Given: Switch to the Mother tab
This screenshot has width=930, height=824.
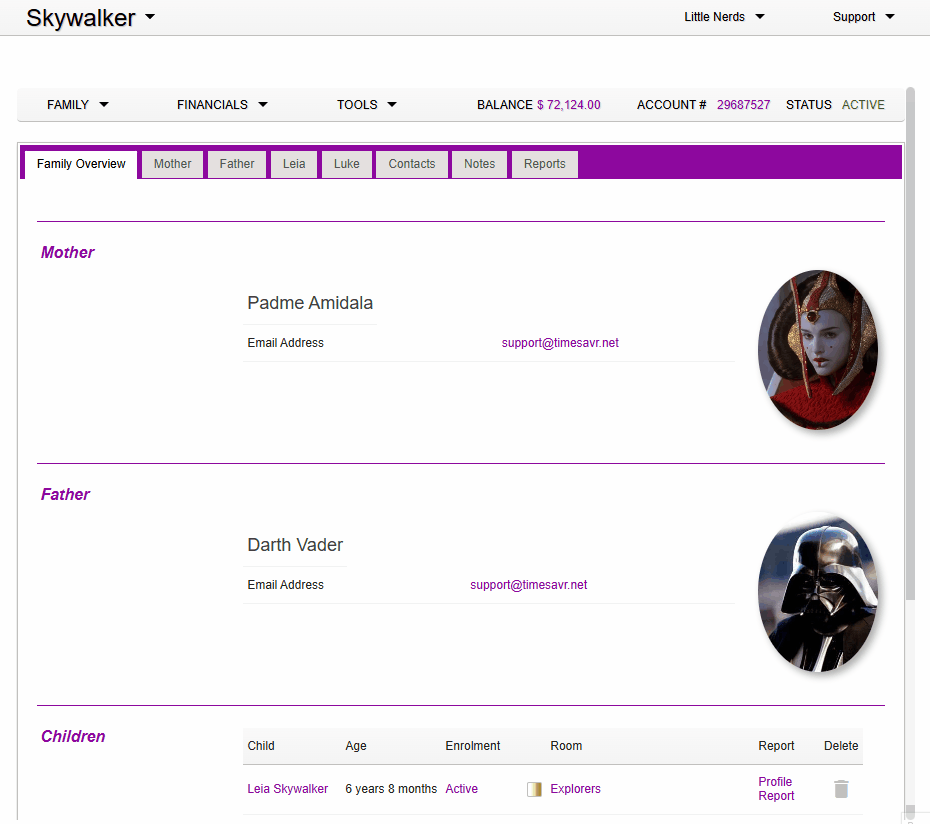Looking at the screenshot, I should (x=173, y=164).
